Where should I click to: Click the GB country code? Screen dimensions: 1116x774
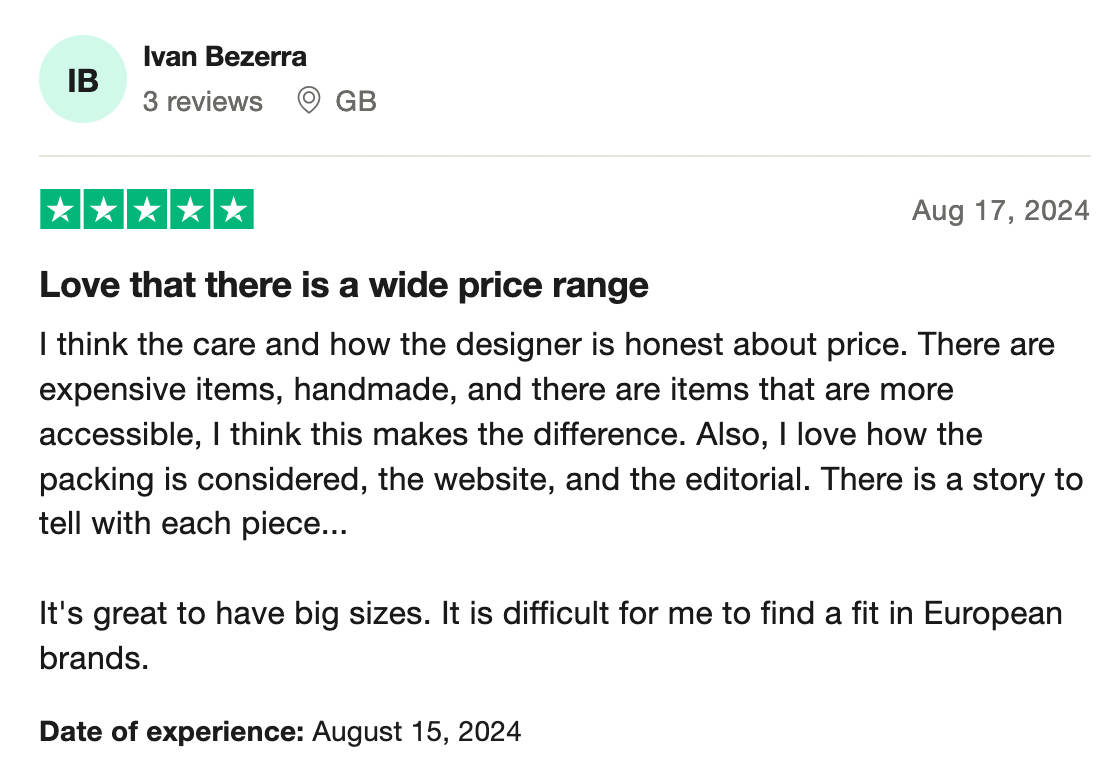(356, 101)
